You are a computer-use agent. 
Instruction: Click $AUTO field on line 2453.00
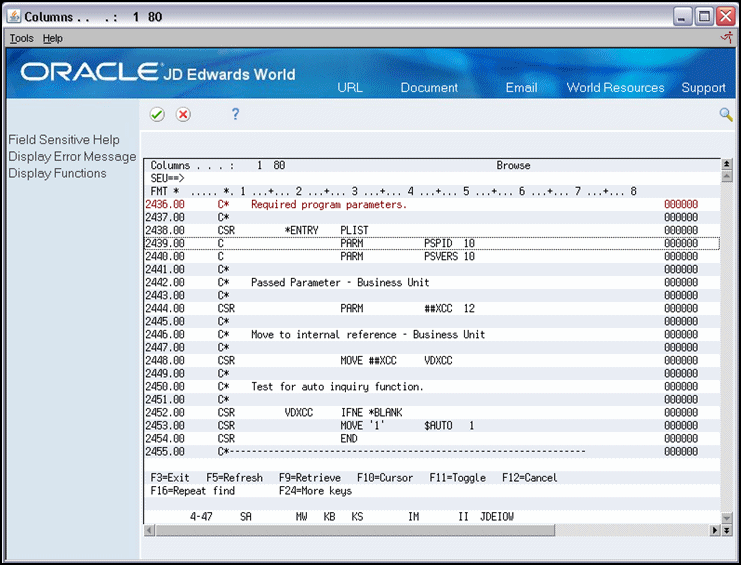(438, 426)
